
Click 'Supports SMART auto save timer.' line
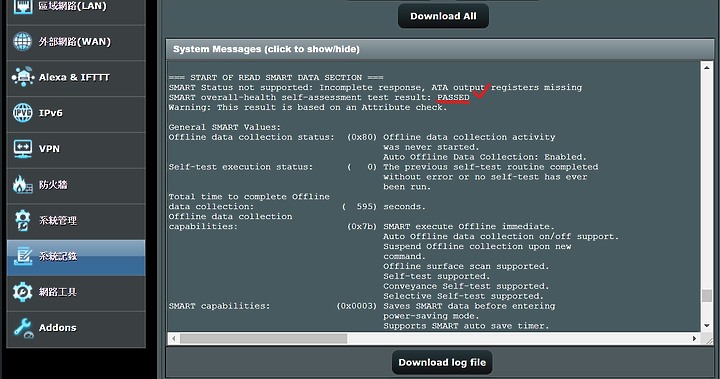(466, 326)
